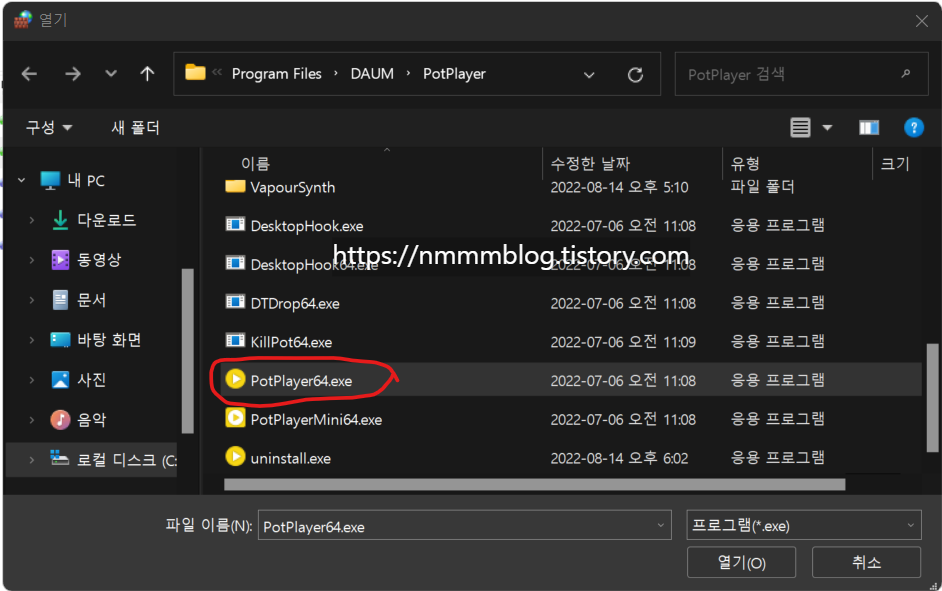The height and width of the screenshot is (591, 942).
Task: Sort files by 이름 column header
Action: point(255,163)
